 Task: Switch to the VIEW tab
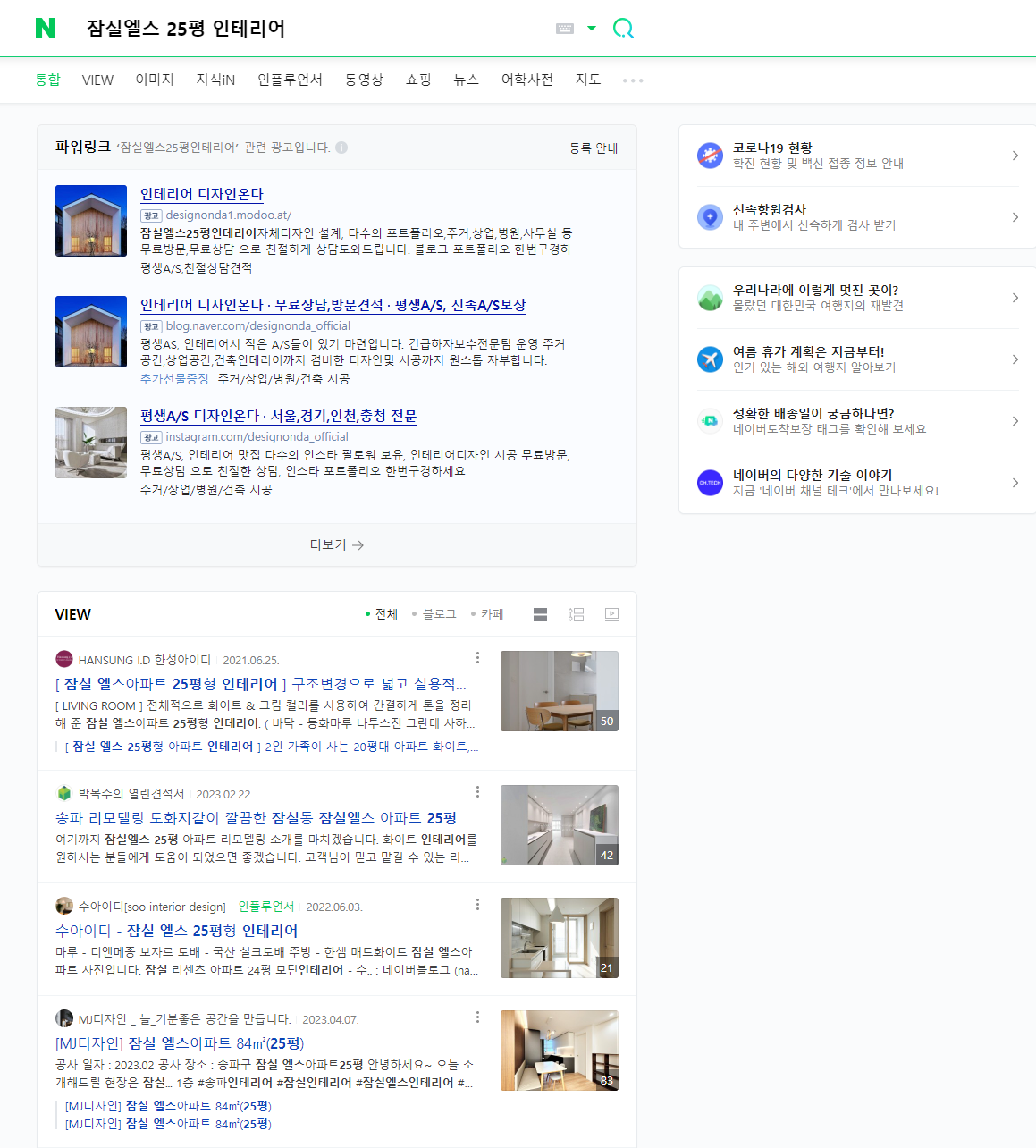97,80
